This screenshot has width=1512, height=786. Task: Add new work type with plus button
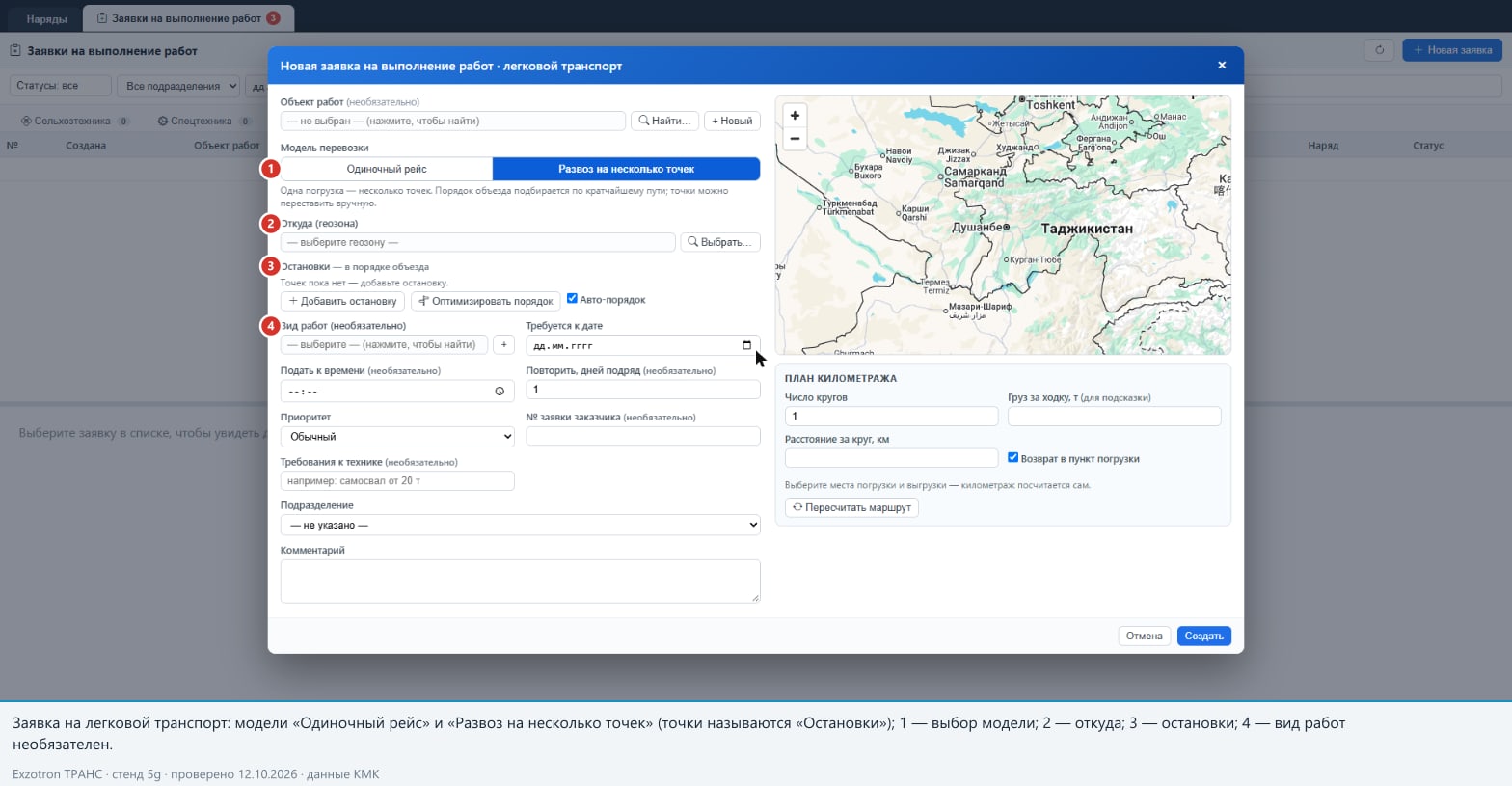[x=503, y=344]
